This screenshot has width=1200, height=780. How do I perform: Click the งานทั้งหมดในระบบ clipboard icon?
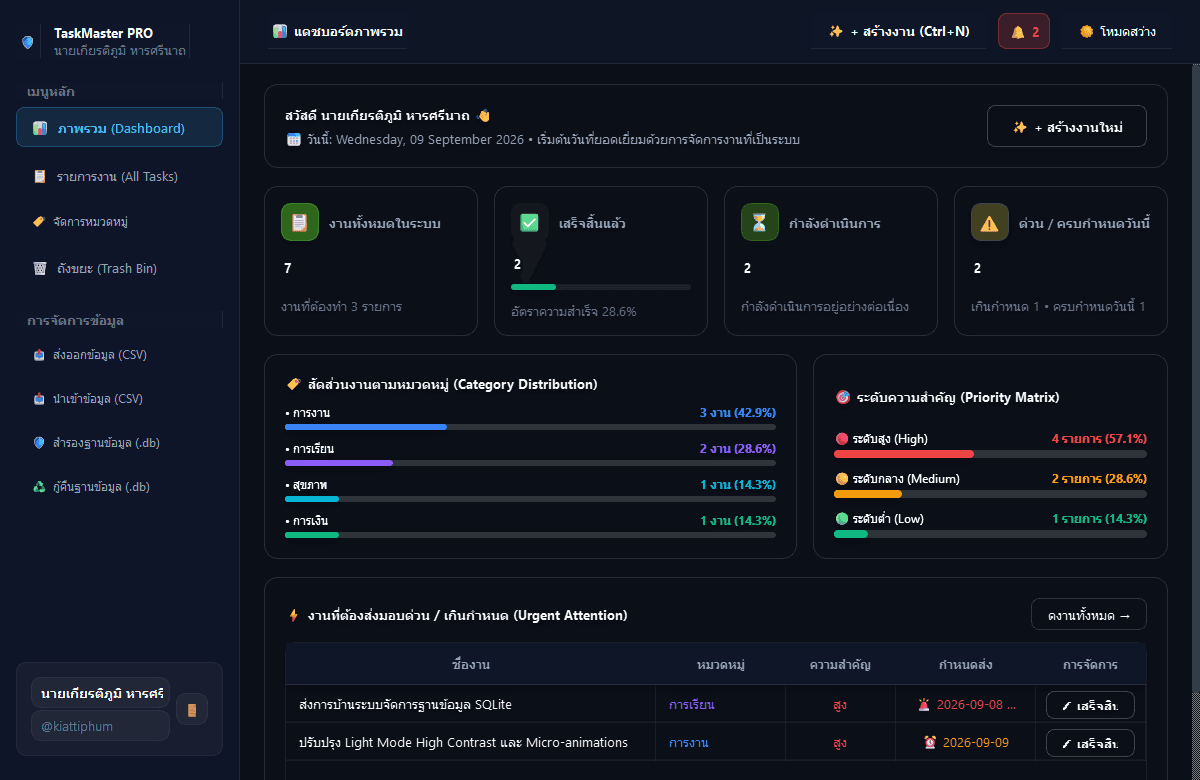click(x=300, y=222)
